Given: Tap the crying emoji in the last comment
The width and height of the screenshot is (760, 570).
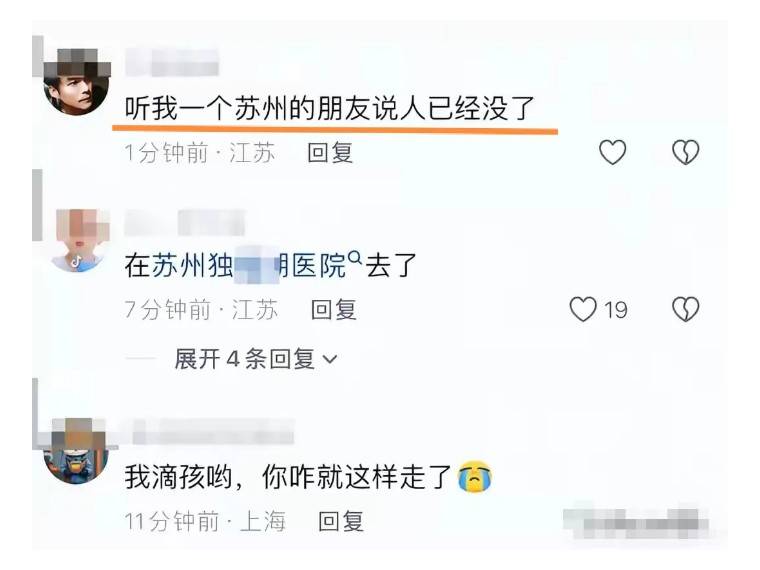Looking at the screenshot, I should point(475,477).
